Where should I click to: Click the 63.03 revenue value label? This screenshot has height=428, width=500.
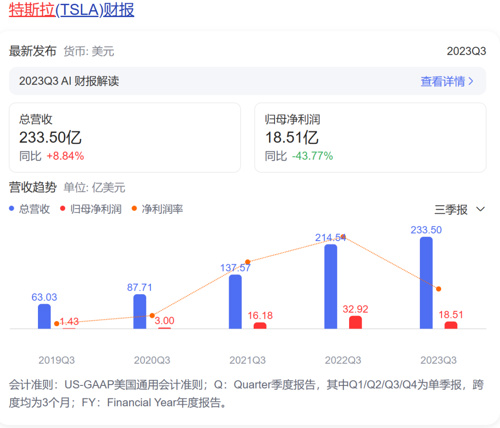coord(44,297)
